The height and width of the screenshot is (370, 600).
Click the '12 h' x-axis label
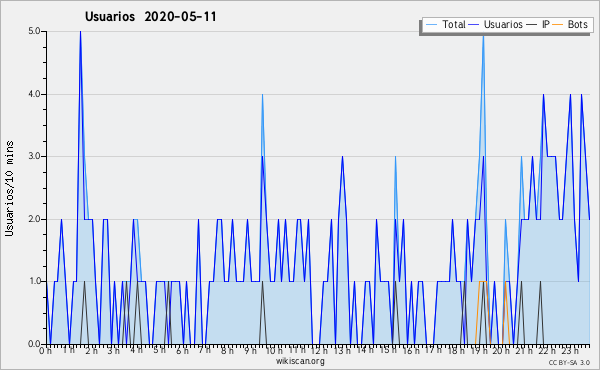coord(319,350)
